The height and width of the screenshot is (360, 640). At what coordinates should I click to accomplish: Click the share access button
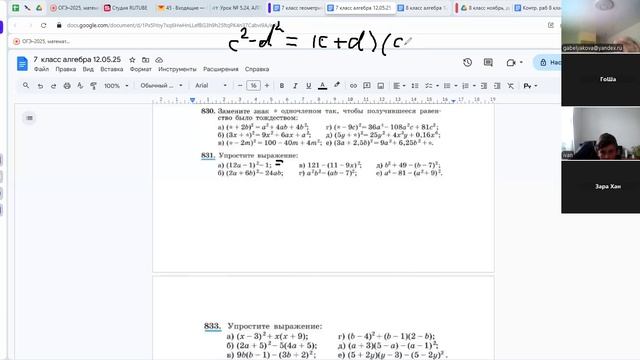point(549,62)
